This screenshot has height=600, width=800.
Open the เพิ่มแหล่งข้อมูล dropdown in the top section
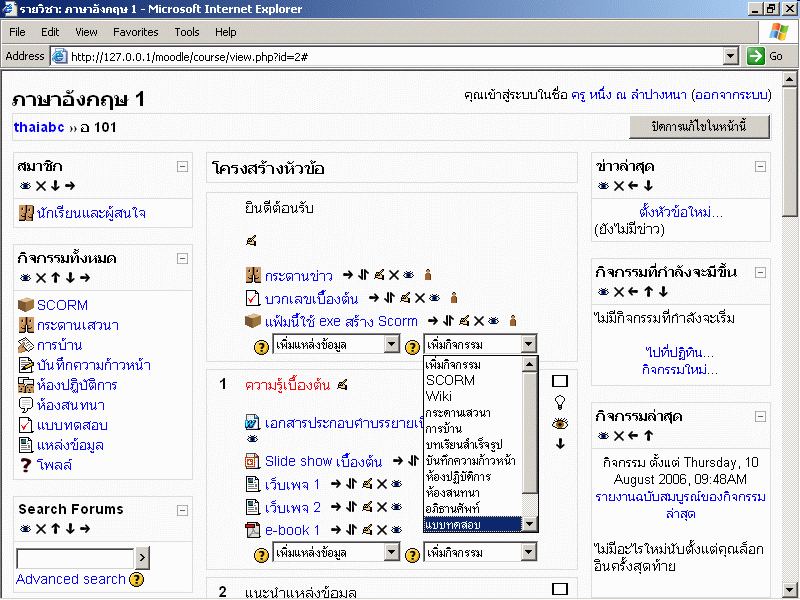pos(335,345)
